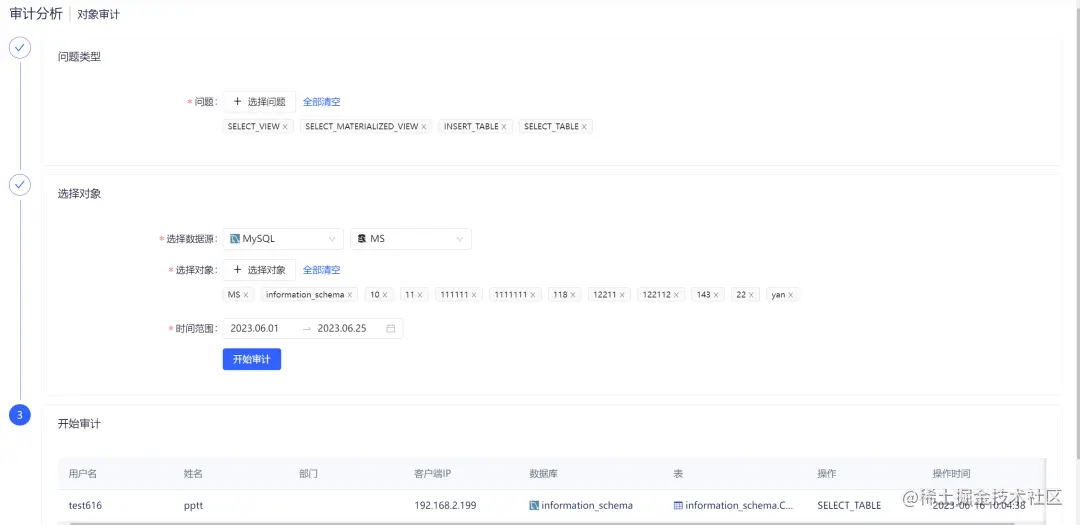1080x525 pixels.
Task: Remove the SELECT_VIEW tag
Action: coord(285,127)
